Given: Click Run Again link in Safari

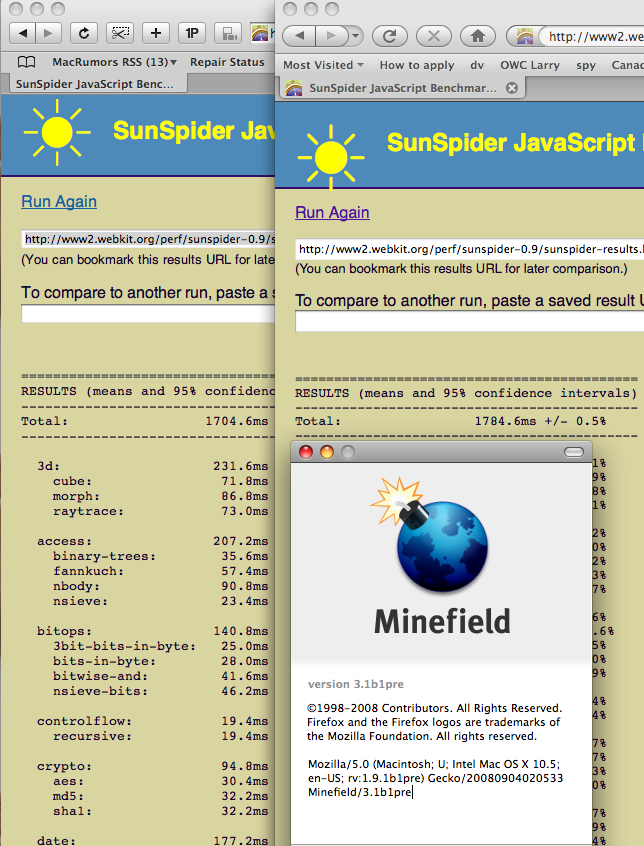Looking at the screenshot, I should coord(59,202).
